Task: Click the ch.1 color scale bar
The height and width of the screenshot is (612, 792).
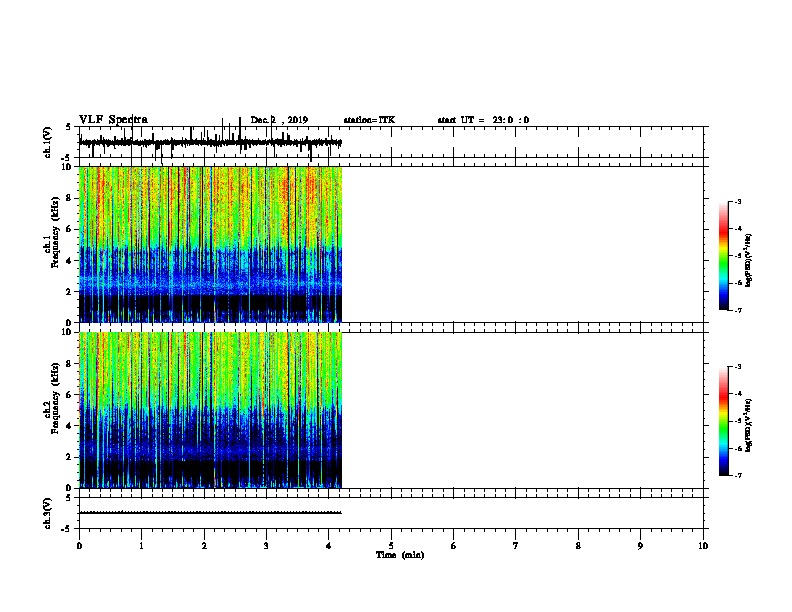Action: coord(724,256)
